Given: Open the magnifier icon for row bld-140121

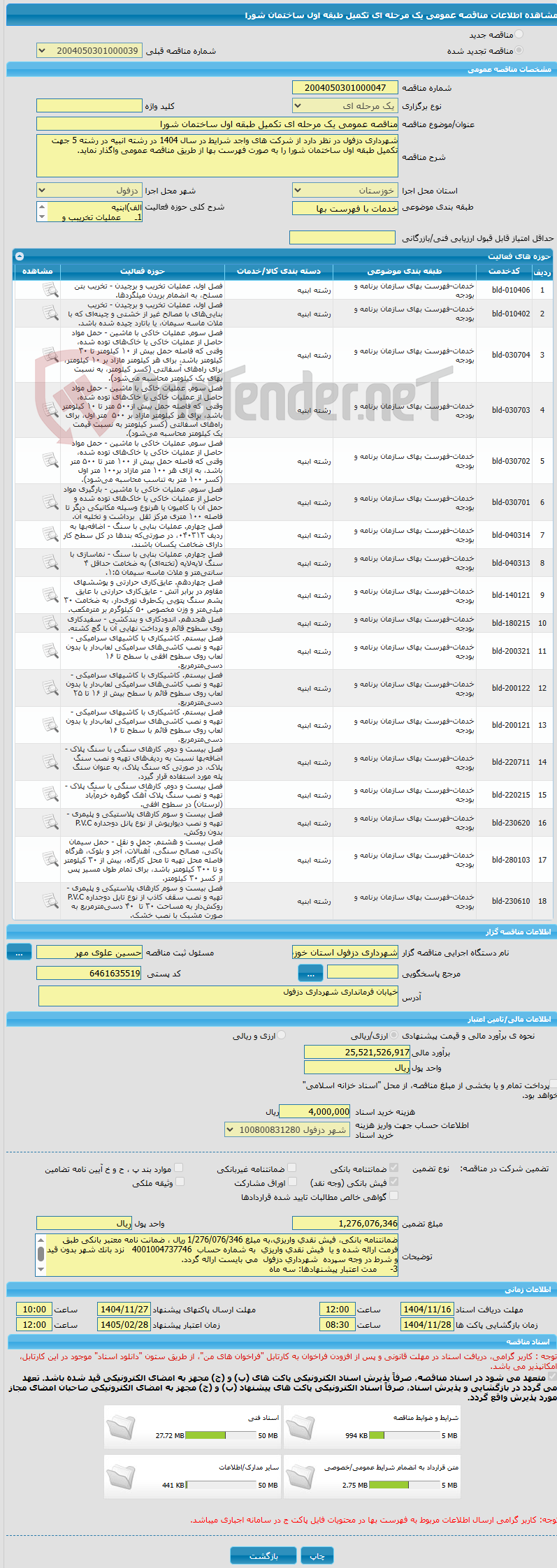Looking at the screenshot, I should click(50, 596).
